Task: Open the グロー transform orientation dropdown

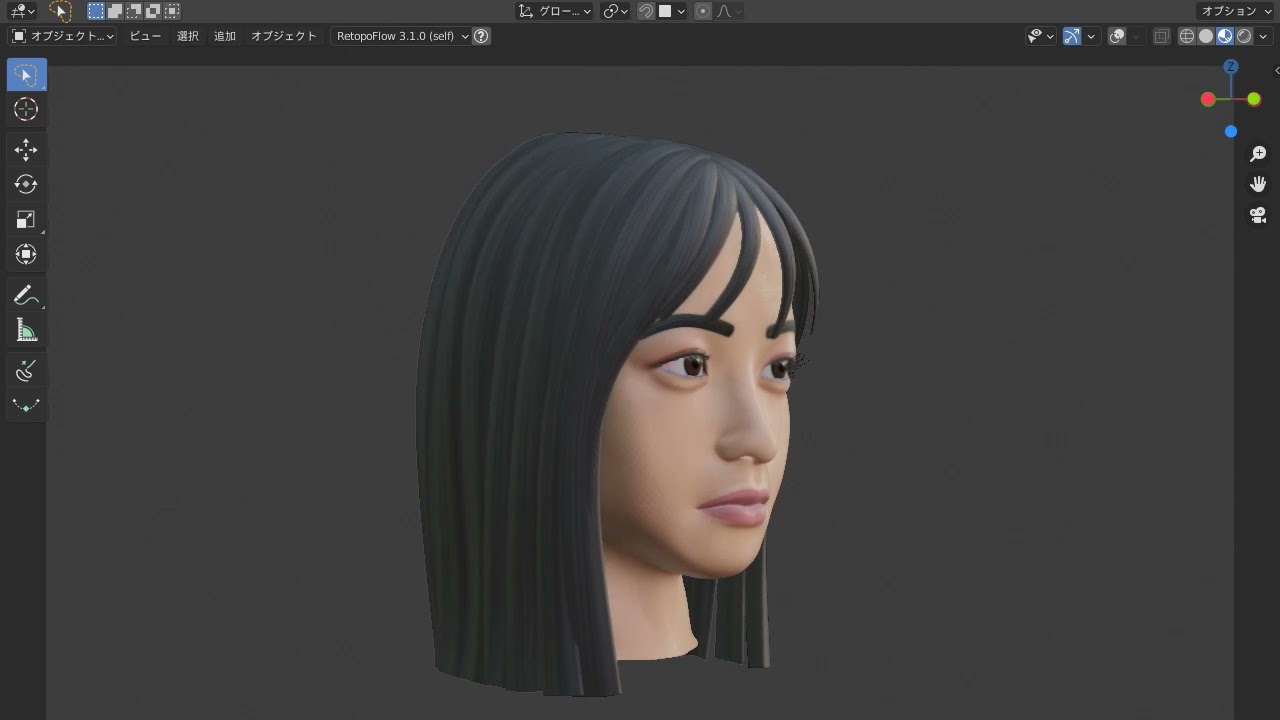Action: pos(555,11)
